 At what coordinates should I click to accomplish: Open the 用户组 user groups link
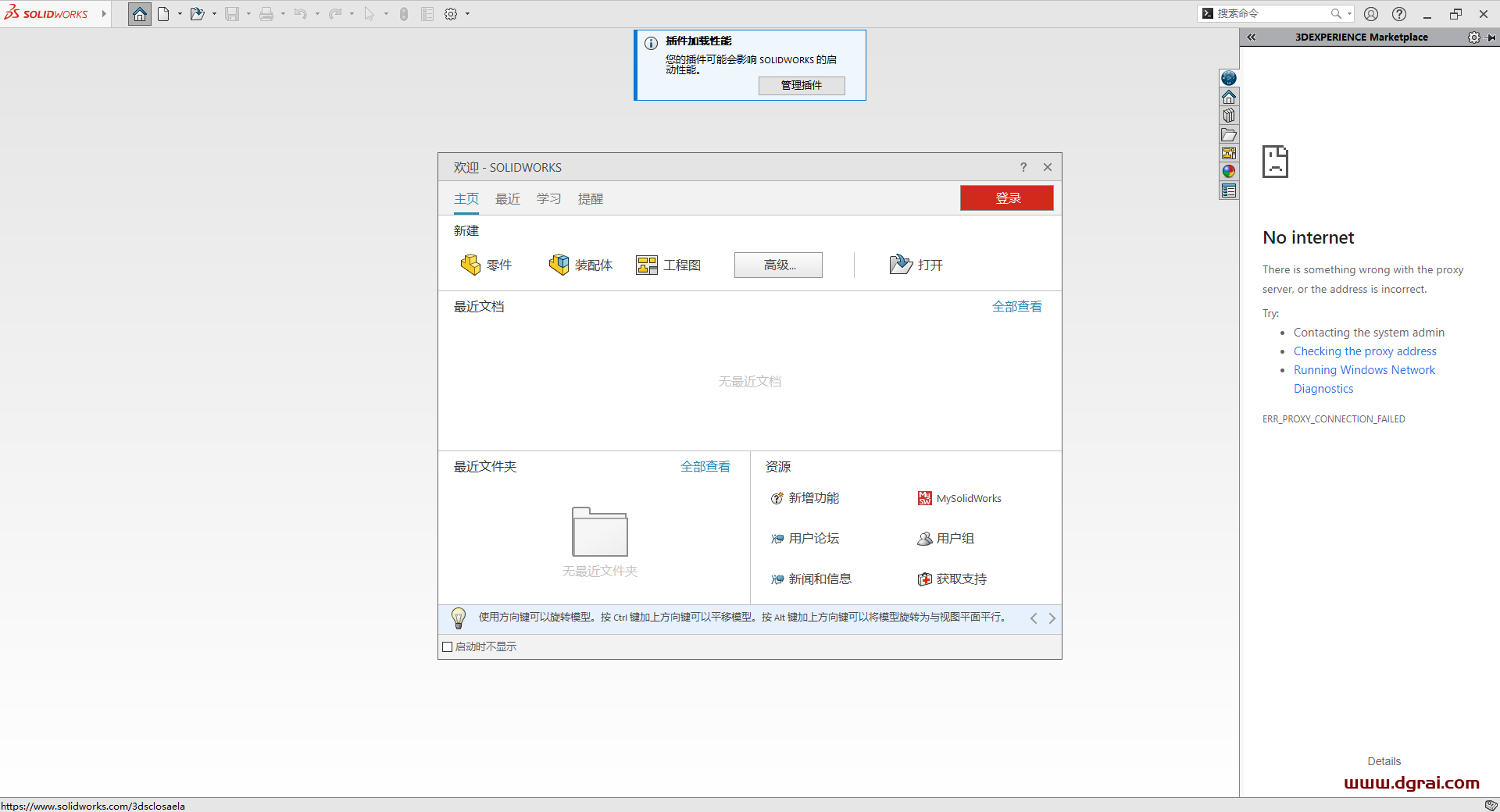(945, 539)
